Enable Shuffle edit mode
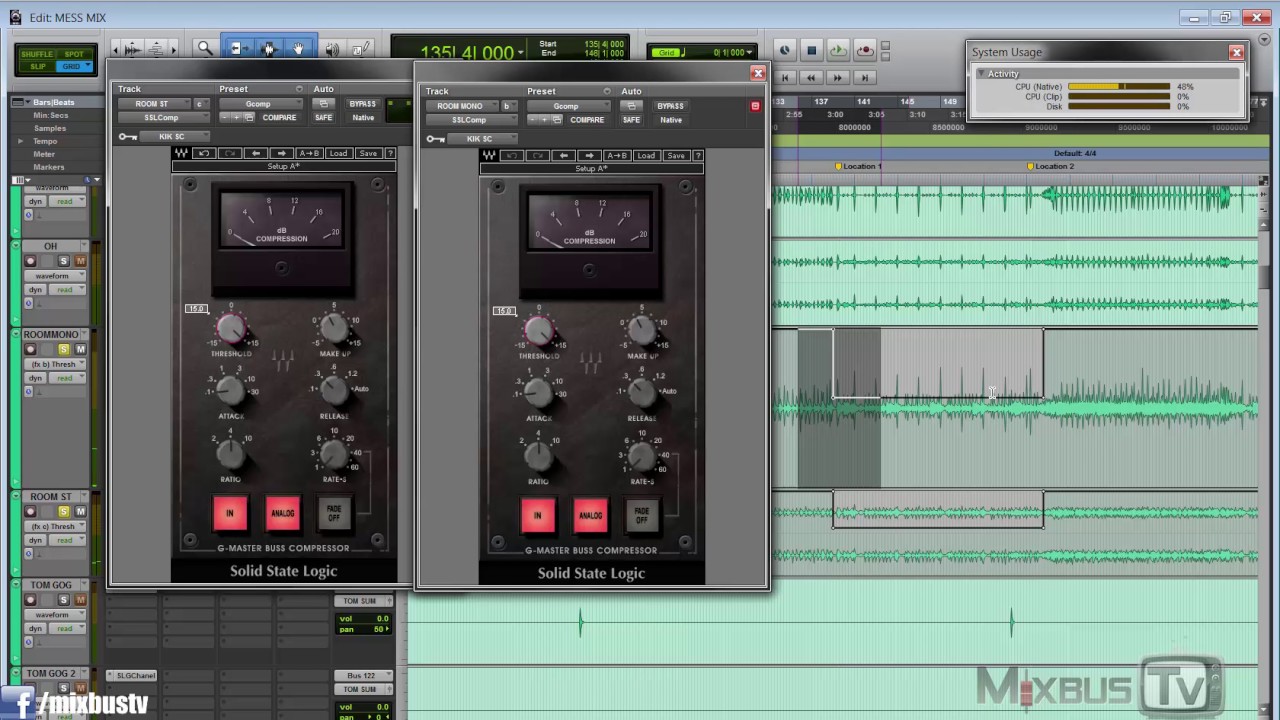Screen dimensions: 1280x720 [37, 54]
